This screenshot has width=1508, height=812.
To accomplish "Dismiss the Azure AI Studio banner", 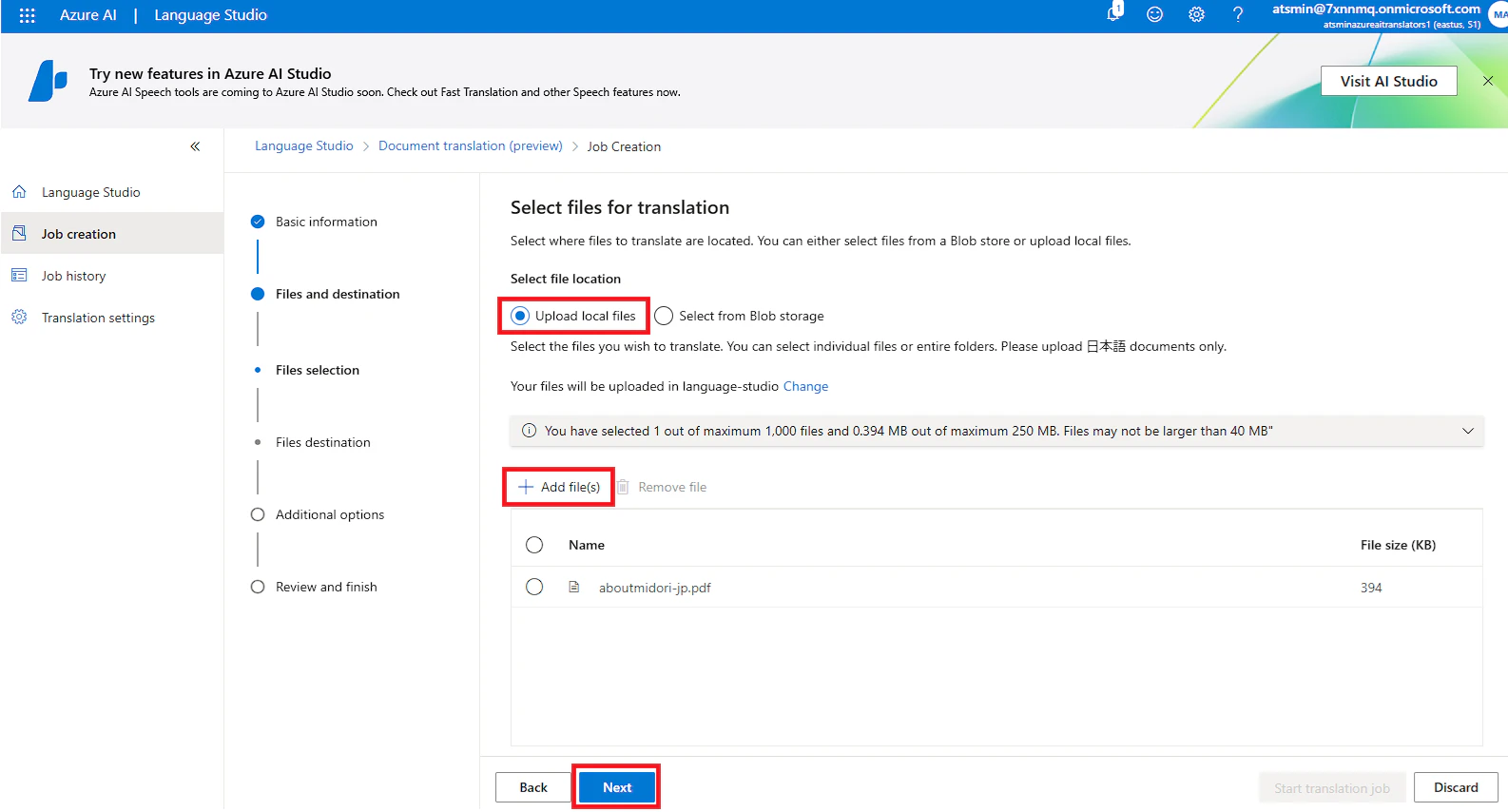I will pyautogui.click(x=1488, y=81).
